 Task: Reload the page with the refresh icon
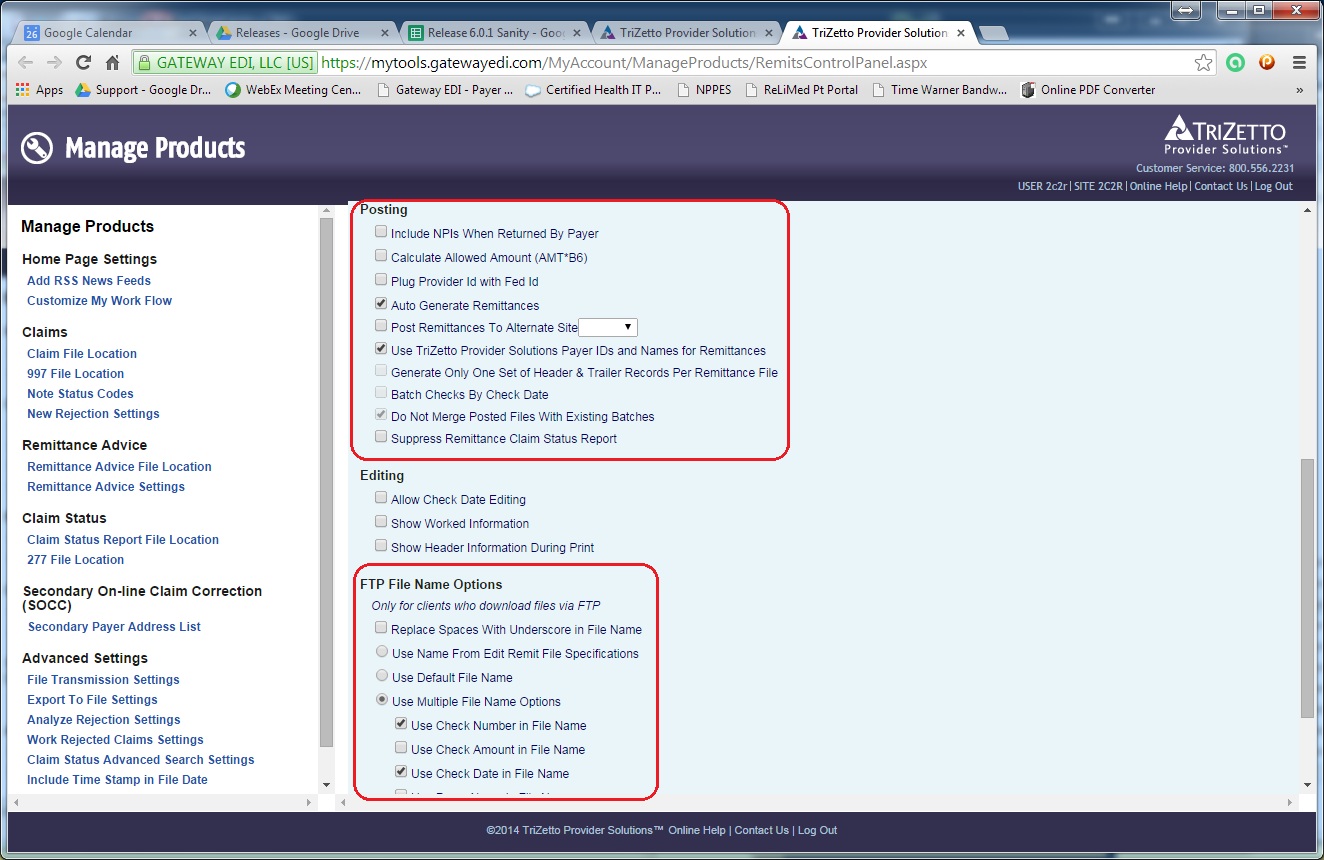84,62
